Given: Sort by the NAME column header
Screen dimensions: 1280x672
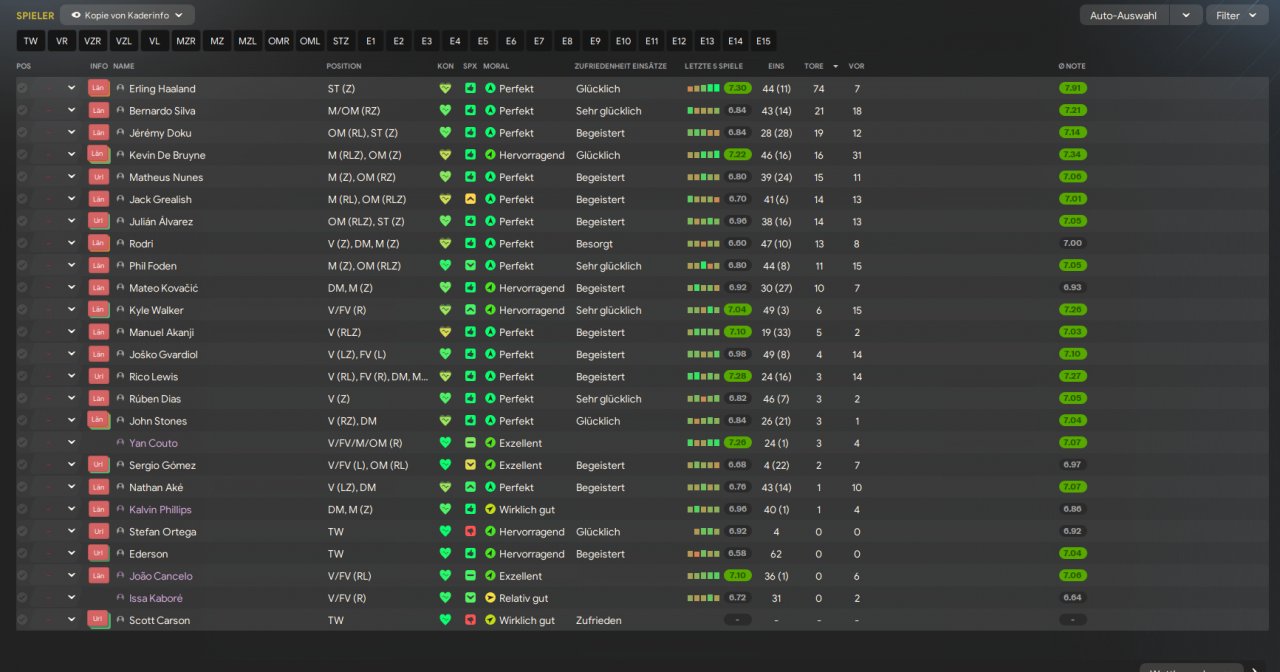Looking at the screenshot, I should click(x=124, y=66).
